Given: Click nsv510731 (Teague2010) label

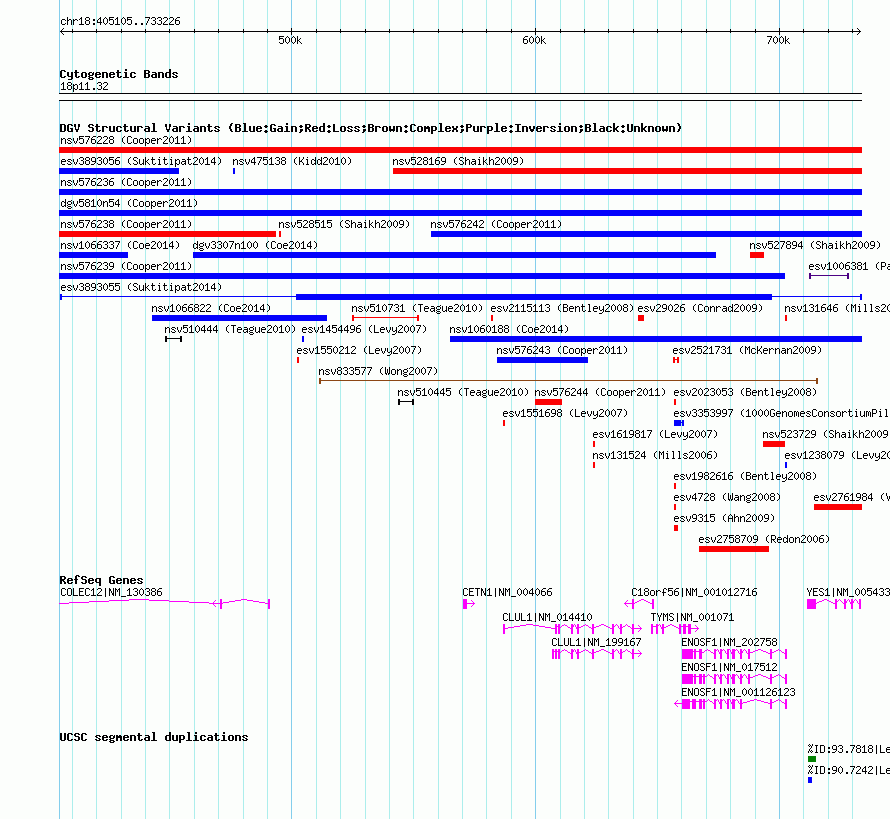Looking at the screenshot, I should point(417,308).
